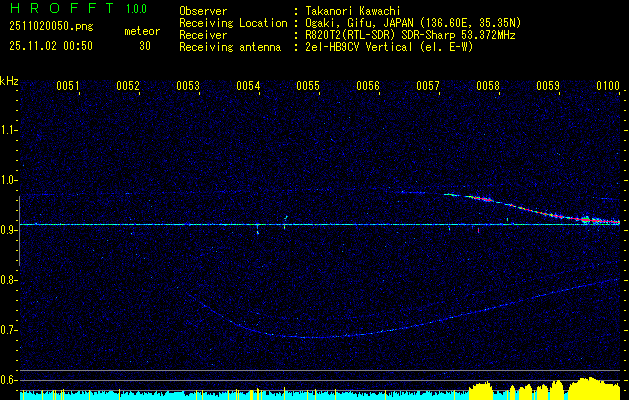629x400 pixels.
Task: Click the meteor count value 30
Action: [145, 45]
